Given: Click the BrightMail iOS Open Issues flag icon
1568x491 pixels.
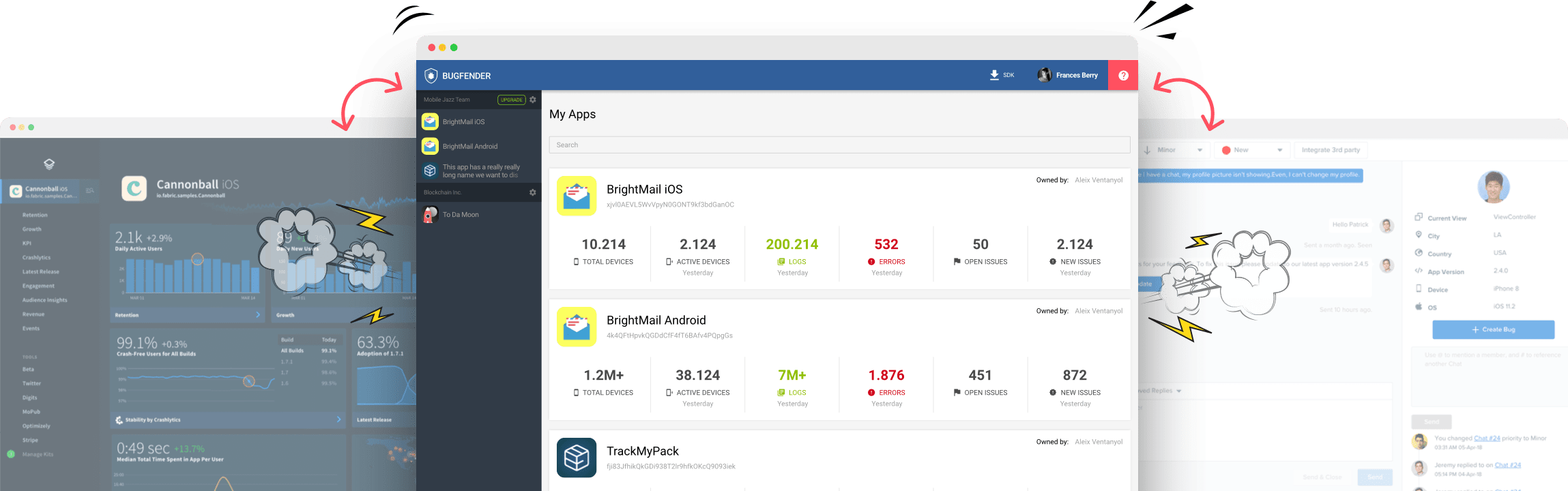Looking at the screenshot, I should pos(957,262).
